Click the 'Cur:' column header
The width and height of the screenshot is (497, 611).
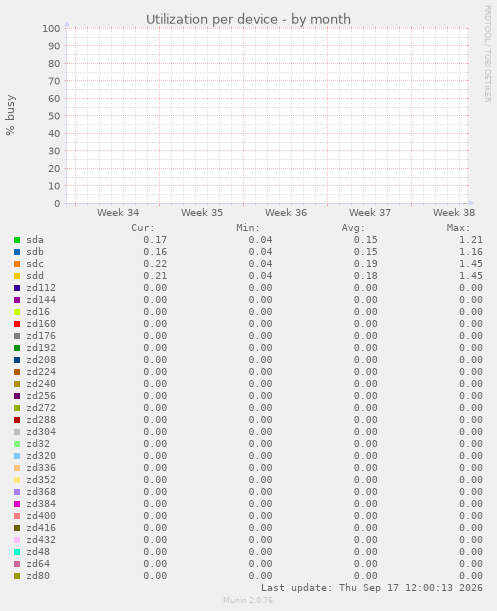[143, 228]
